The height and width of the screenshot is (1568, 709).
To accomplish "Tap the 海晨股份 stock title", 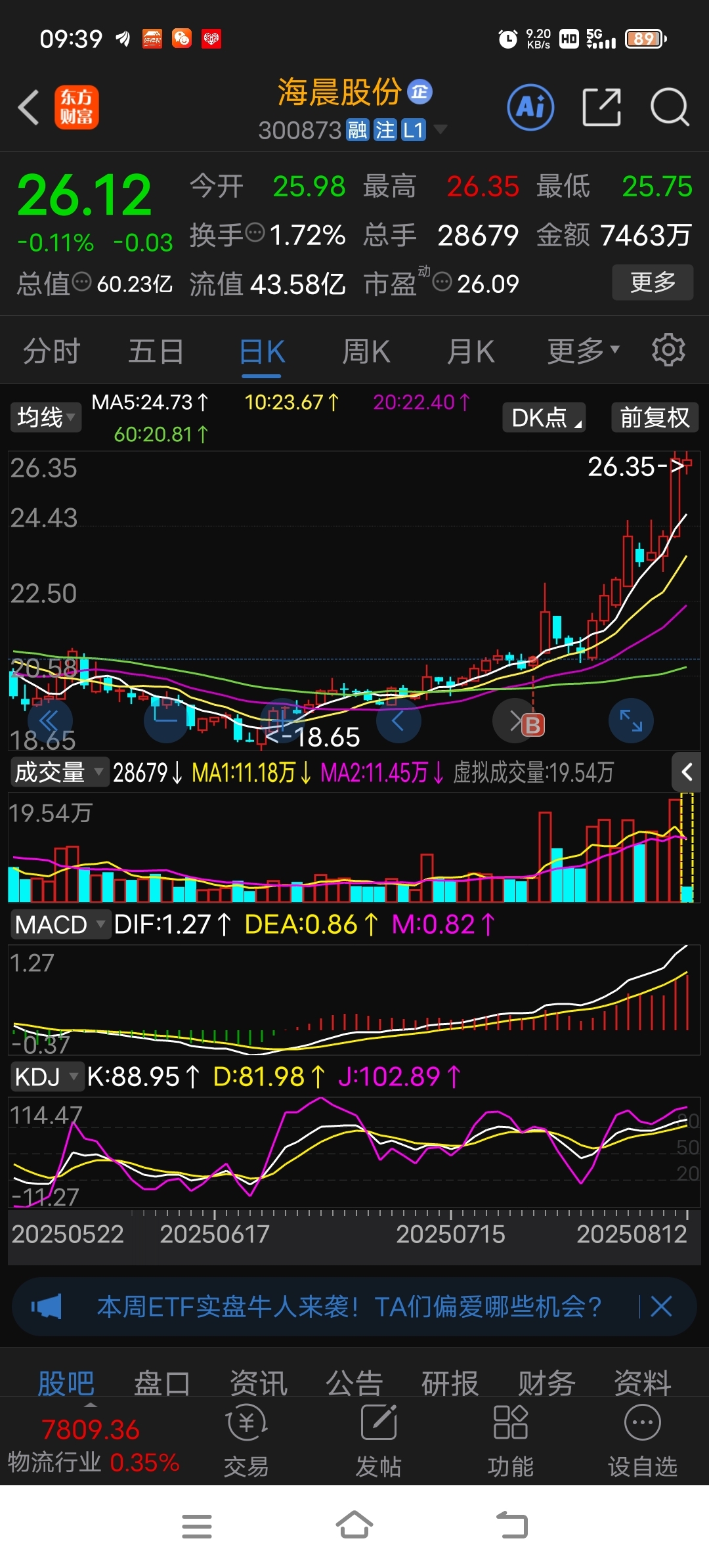I will click(x=339, y=92).
